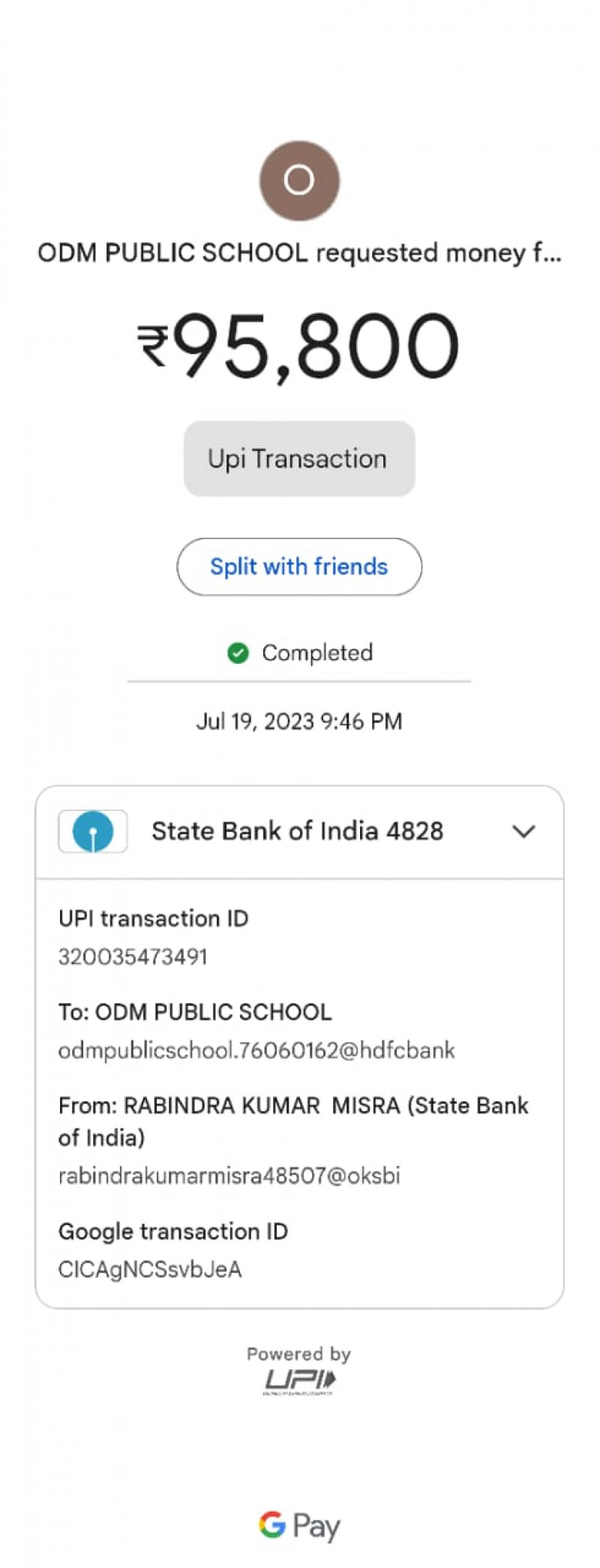Image resolution: width=600 pixels, height=1568 pixels.
Task: Tap the Google G logo at bottom
Action: 272,1525
